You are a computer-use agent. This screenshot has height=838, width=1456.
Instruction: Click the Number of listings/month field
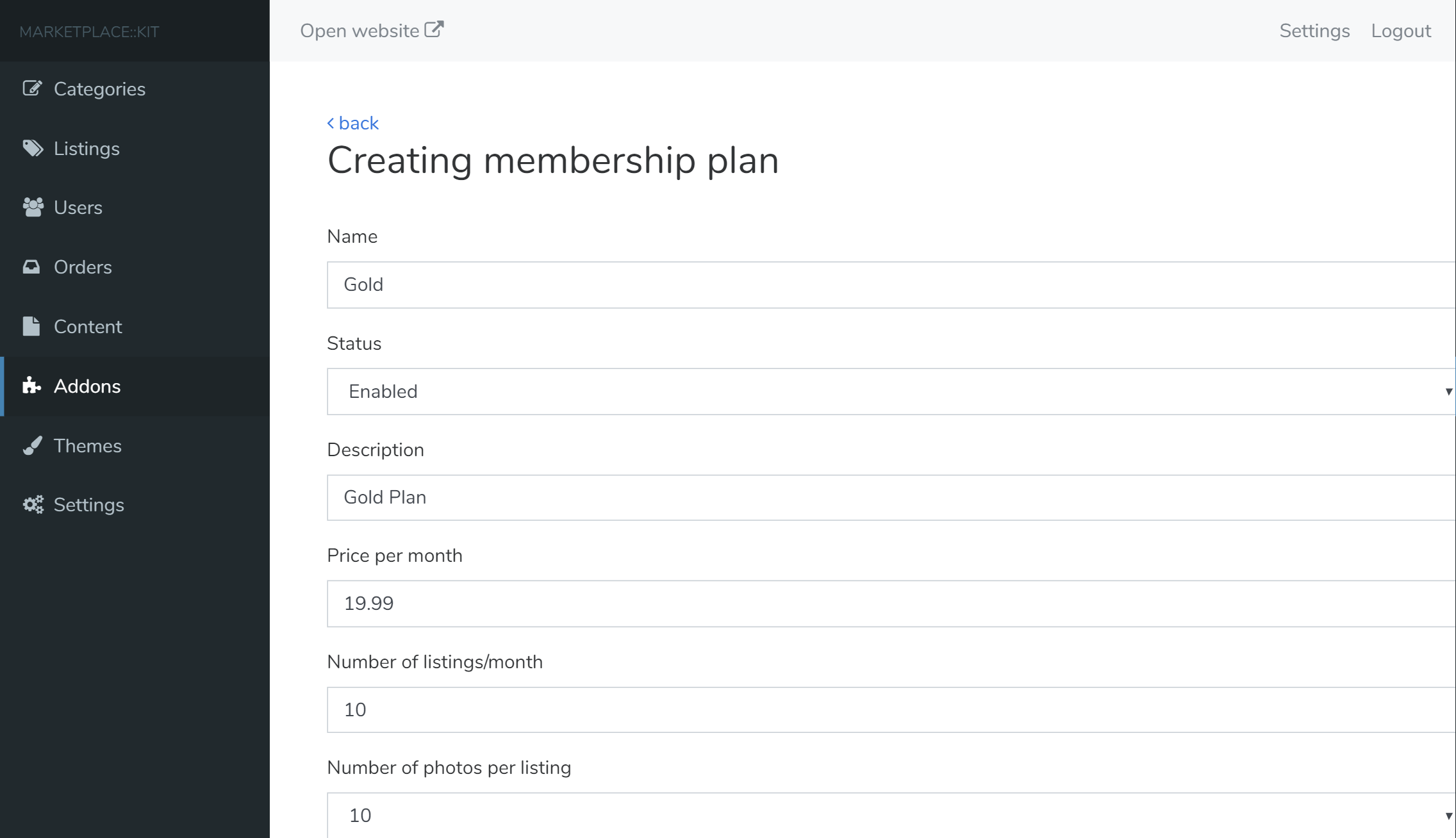(x=891, y=710)
